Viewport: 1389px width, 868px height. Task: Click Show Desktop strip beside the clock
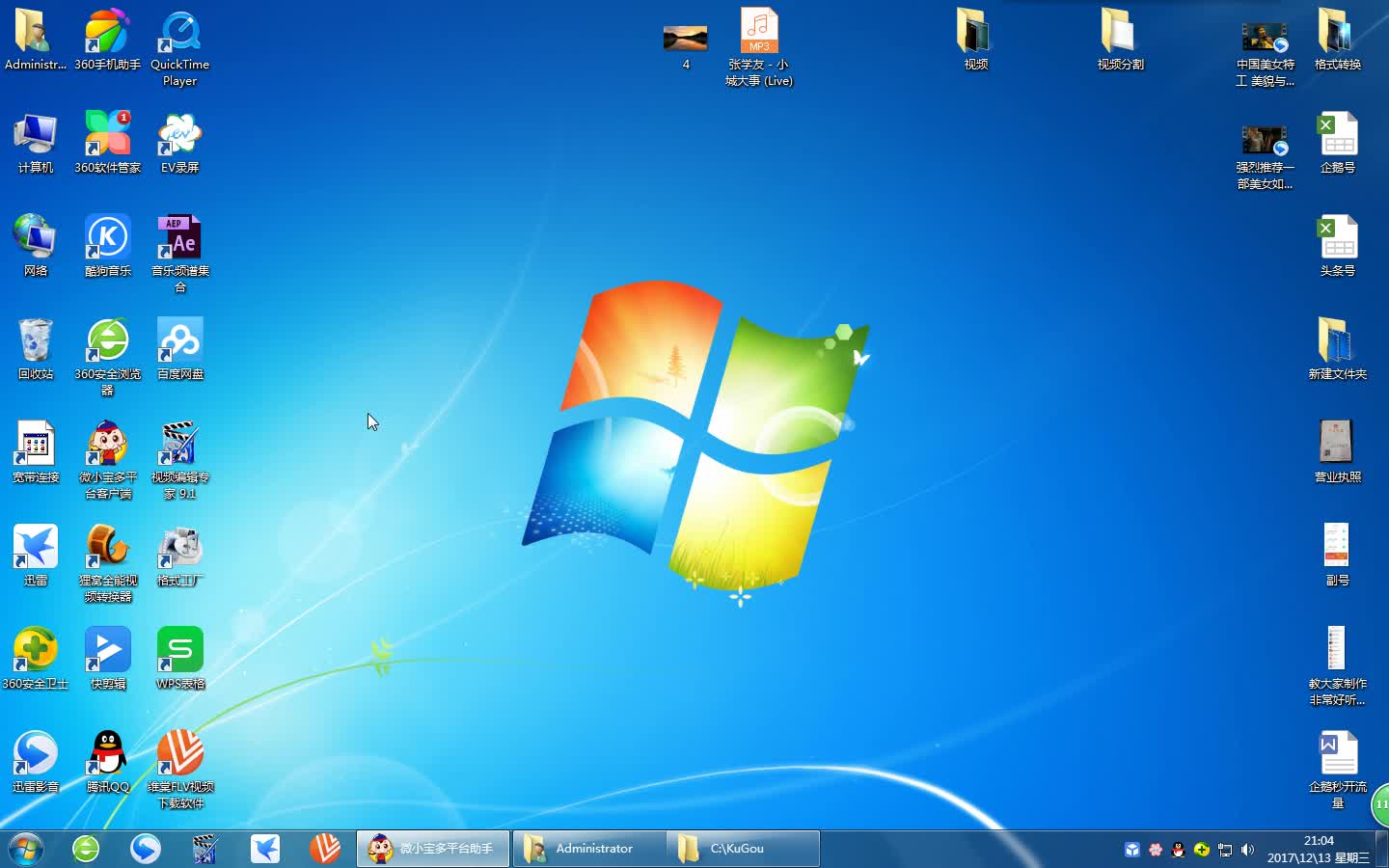[x=1382, y=849]
